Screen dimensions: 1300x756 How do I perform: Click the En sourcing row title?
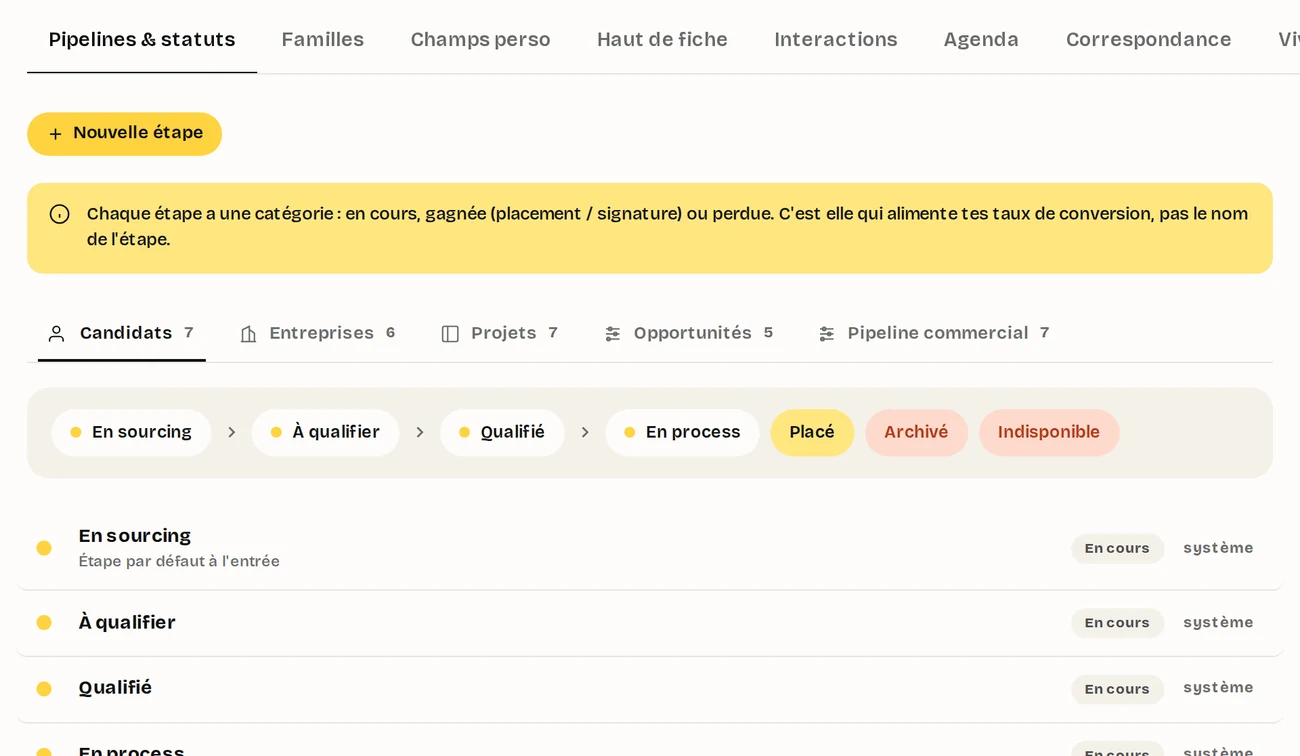tap(135, 536)
